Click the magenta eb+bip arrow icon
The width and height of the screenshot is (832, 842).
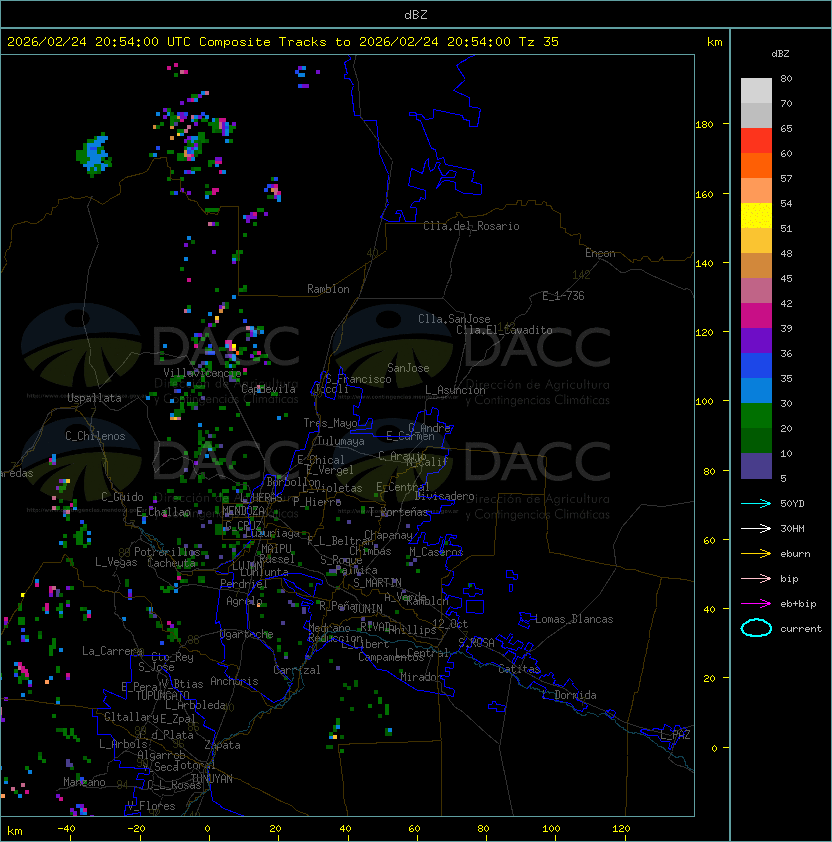coord(756,604)
